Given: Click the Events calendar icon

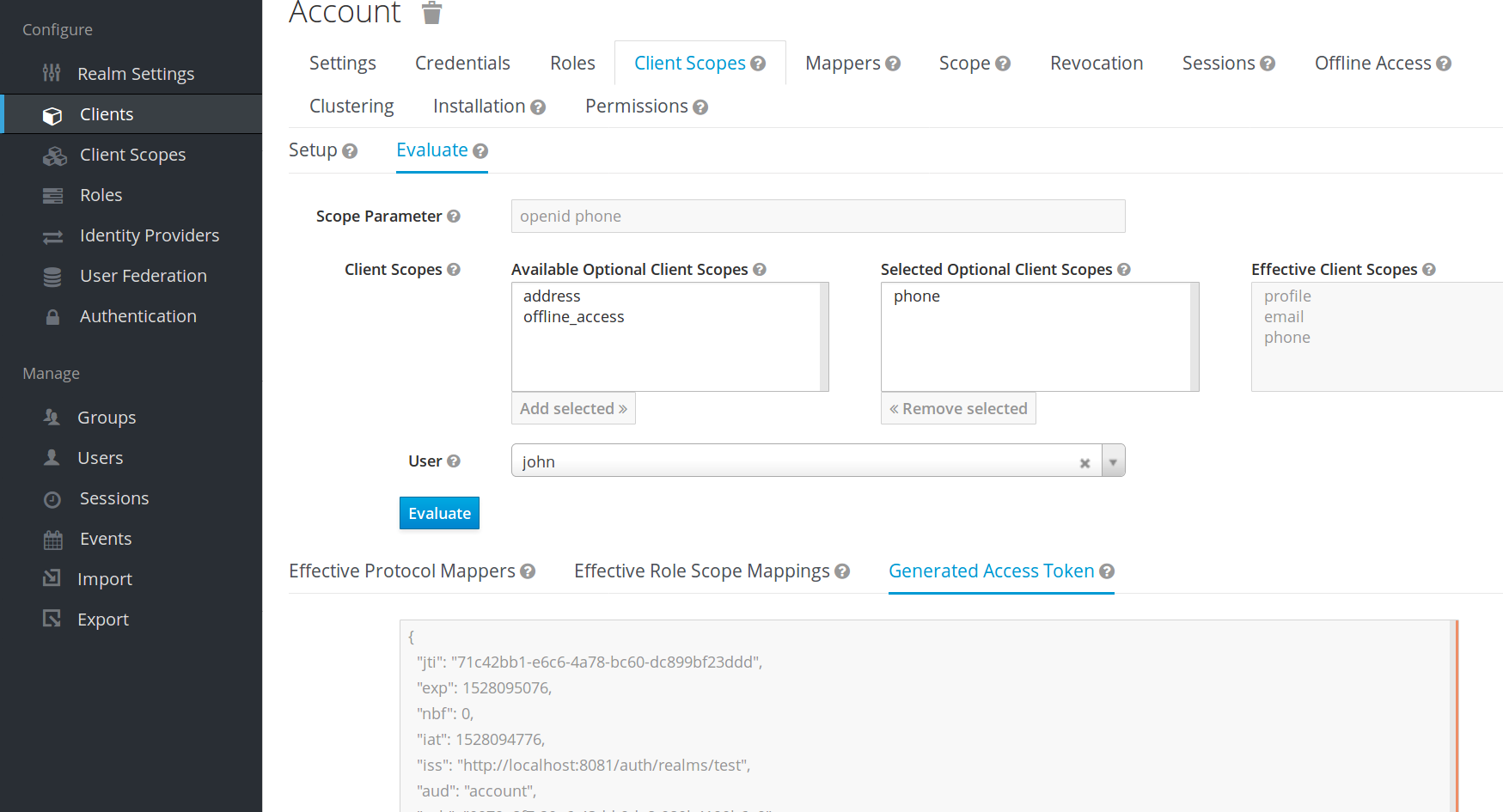Looking at the screenshot, I should pos(52,540).
